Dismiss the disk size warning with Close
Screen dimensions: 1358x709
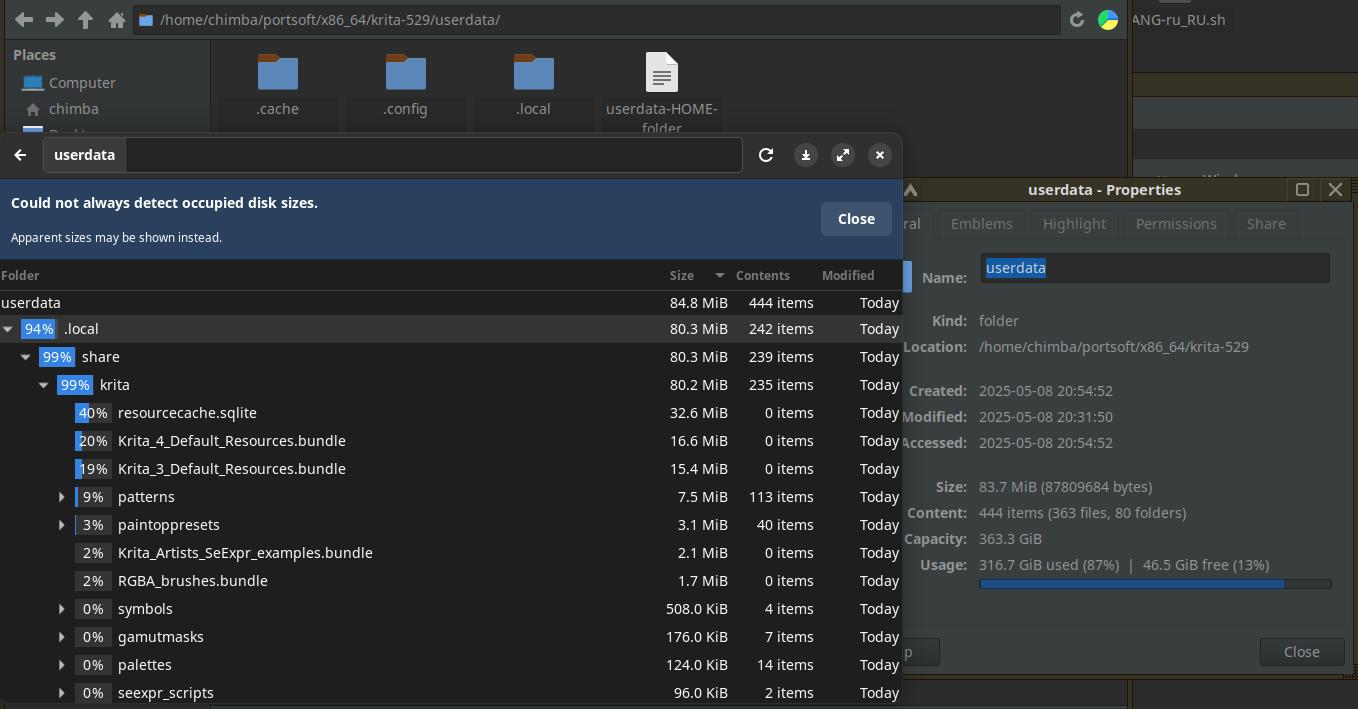pyautogui.click(x=856, y=219)
